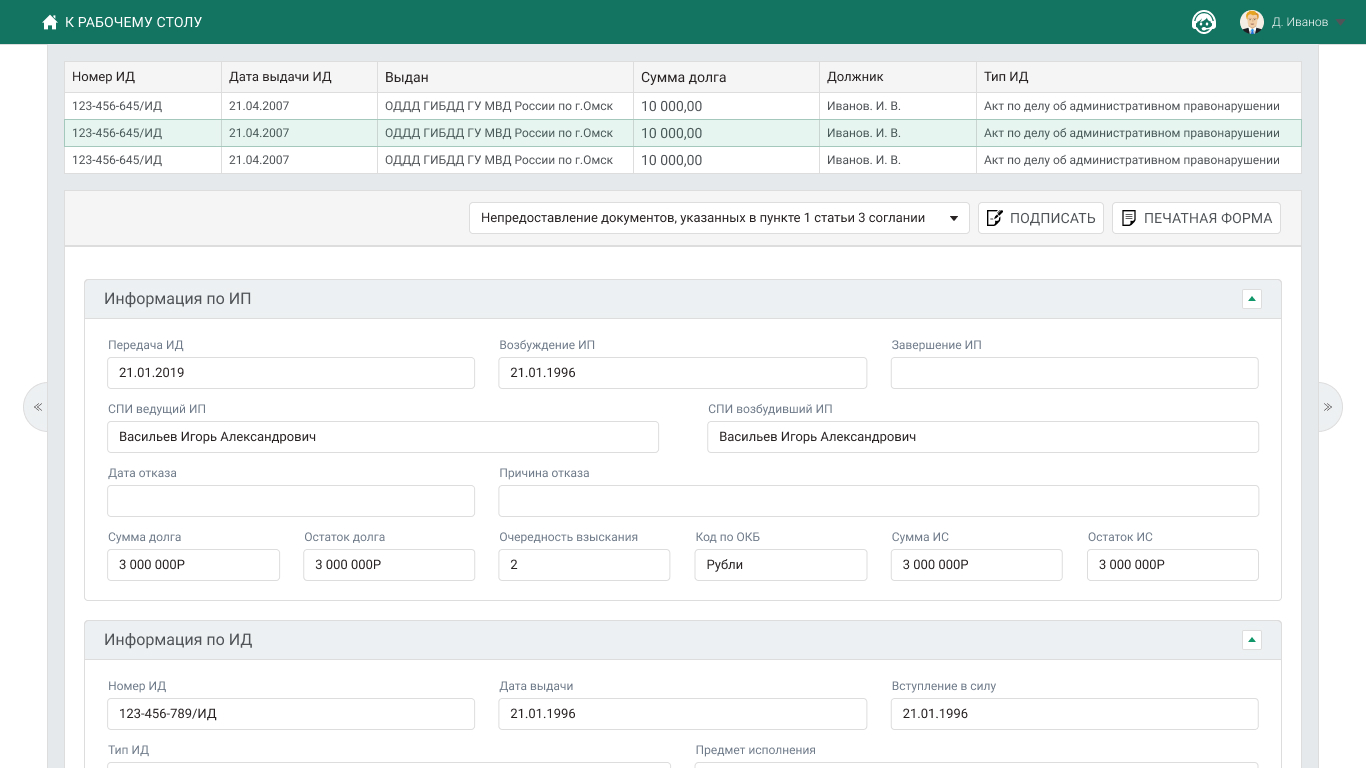Click the Код по ОКБ Рубли field
Viewport: 1366px width, 768px height.
point(781,565)
